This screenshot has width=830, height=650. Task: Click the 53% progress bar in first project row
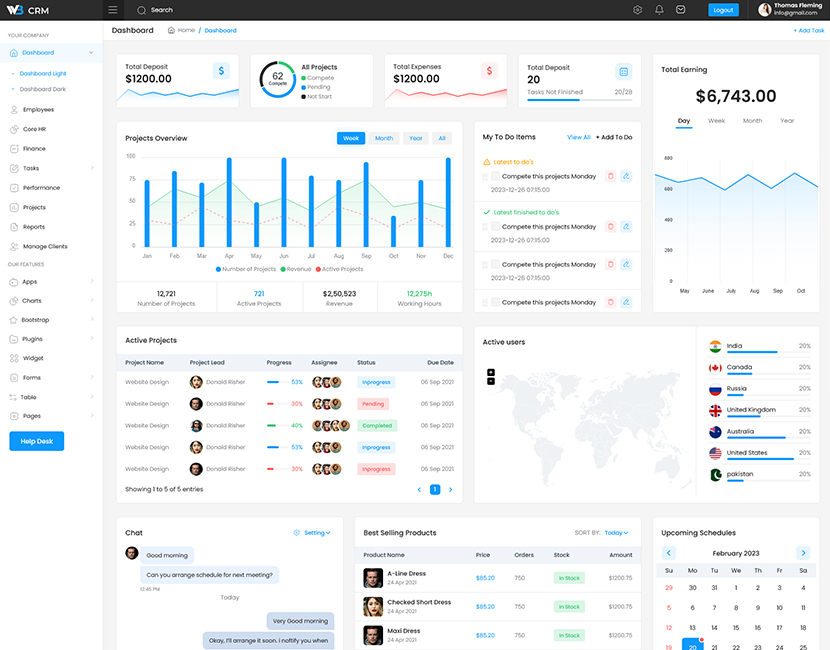[x=277, y=382]
